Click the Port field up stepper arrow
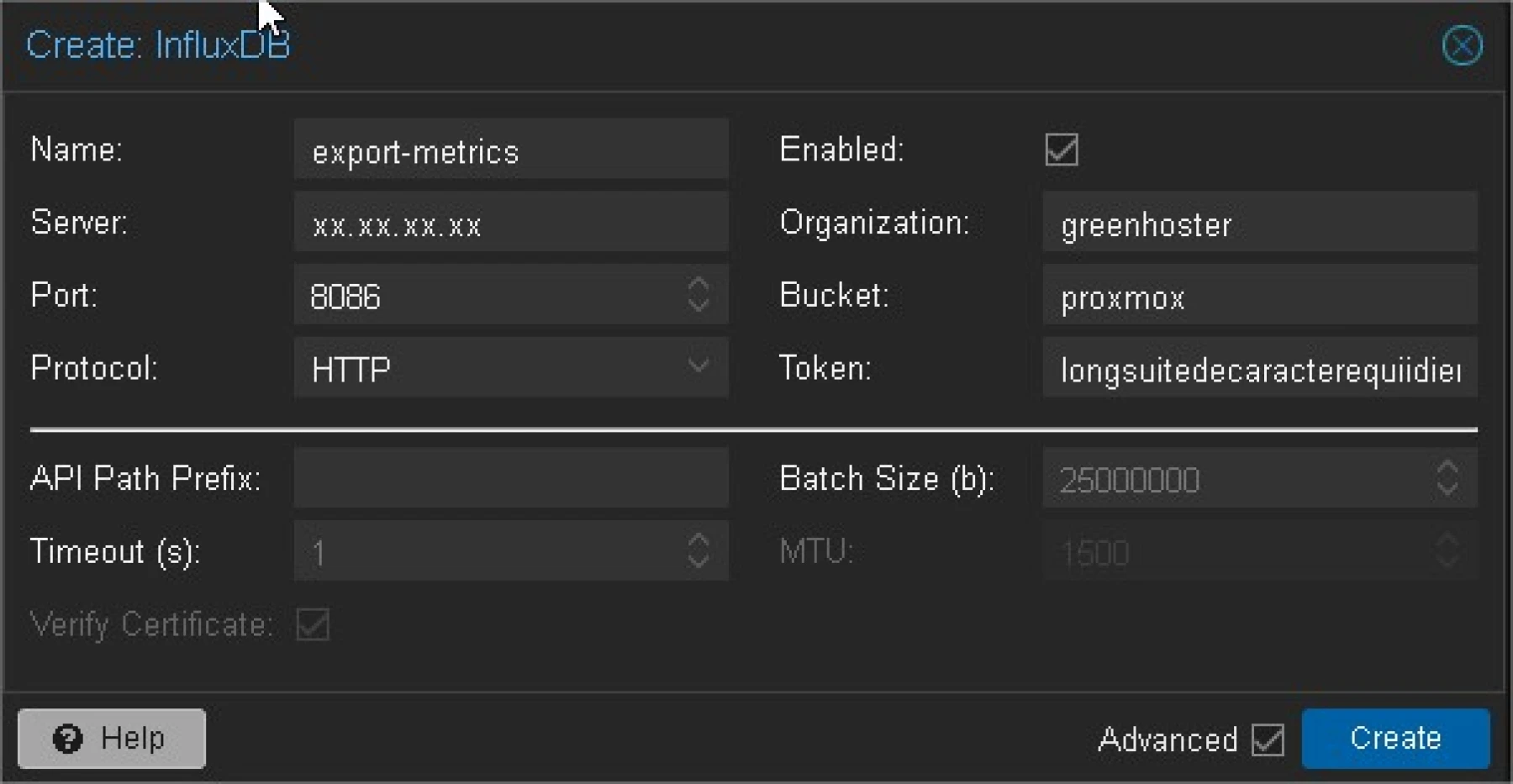 pyautogui.click(x=699, y=287)
